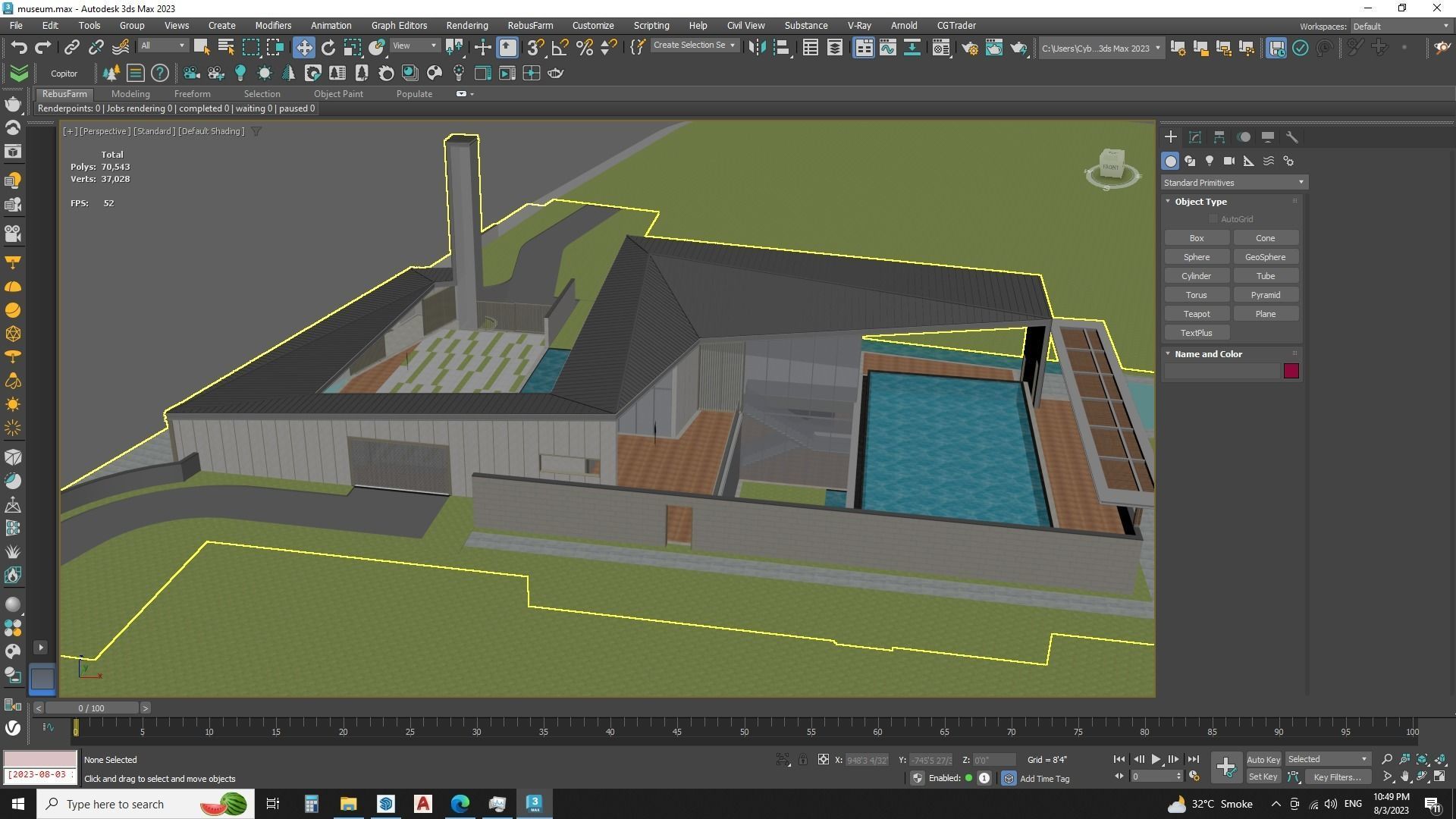Open the Standard Primitives dropdown
1456x819 pixels.
pyautogui.click(x=1234, y=183)
